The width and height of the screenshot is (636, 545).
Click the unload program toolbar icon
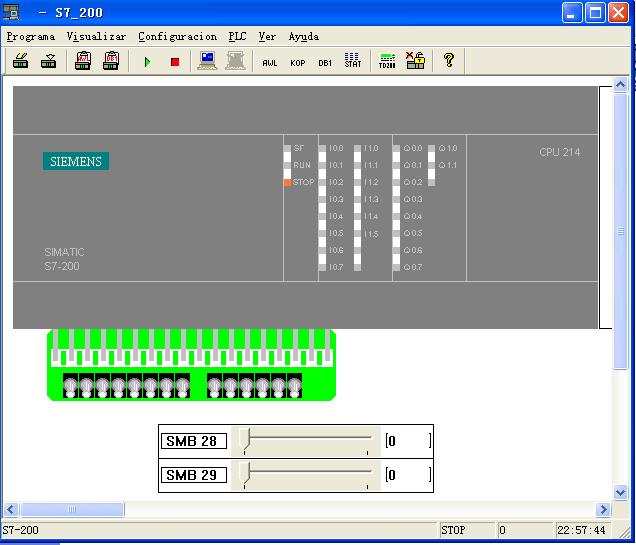[49, 61]
